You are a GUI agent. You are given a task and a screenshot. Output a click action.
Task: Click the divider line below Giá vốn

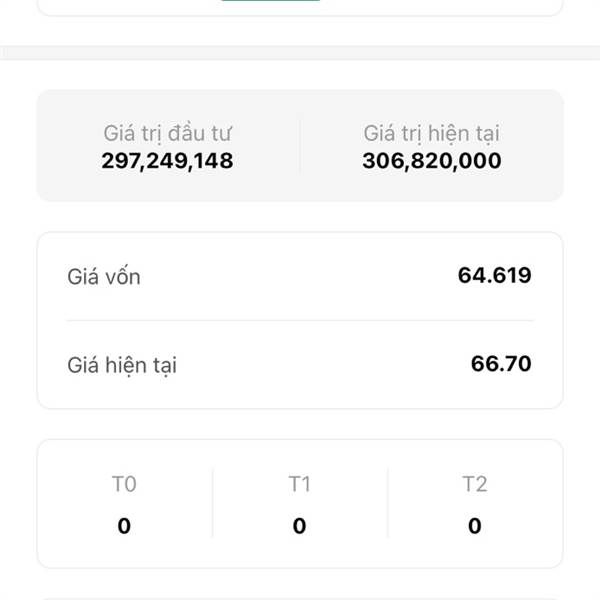300,321
